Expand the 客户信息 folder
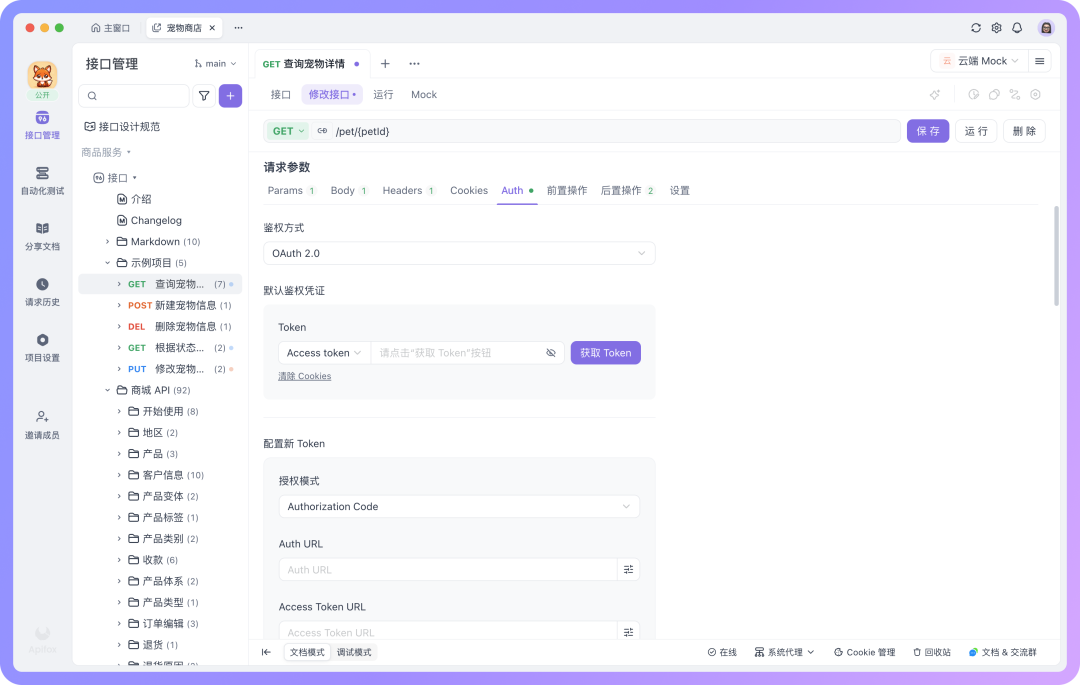The image size is (1080, 685). 118,475
